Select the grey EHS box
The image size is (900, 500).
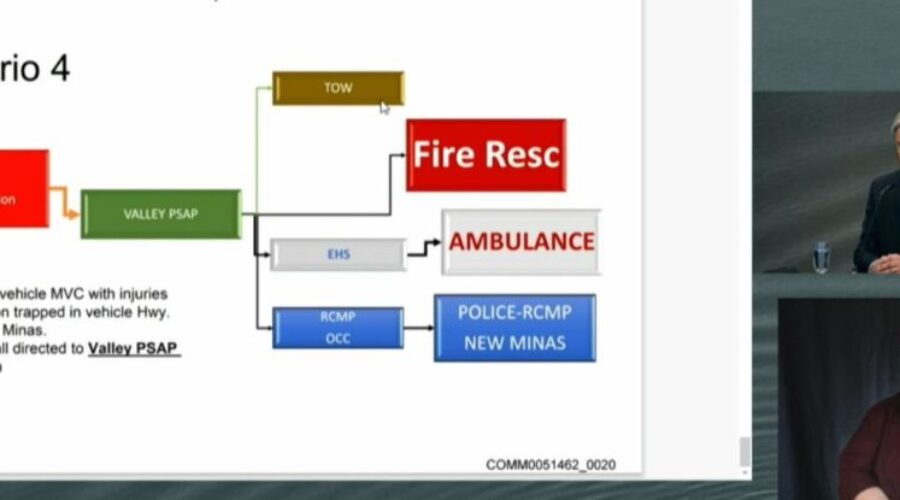338,255
